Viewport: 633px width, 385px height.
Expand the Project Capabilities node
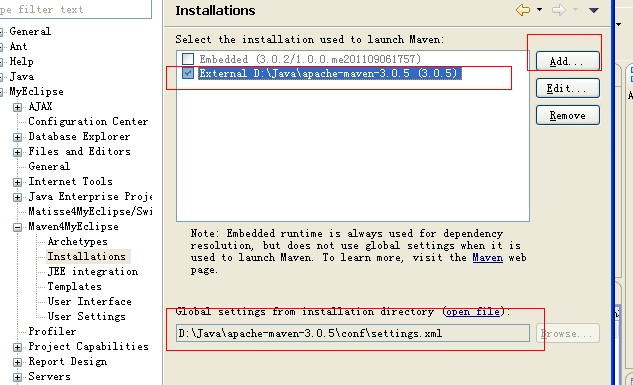pos(17,347)
